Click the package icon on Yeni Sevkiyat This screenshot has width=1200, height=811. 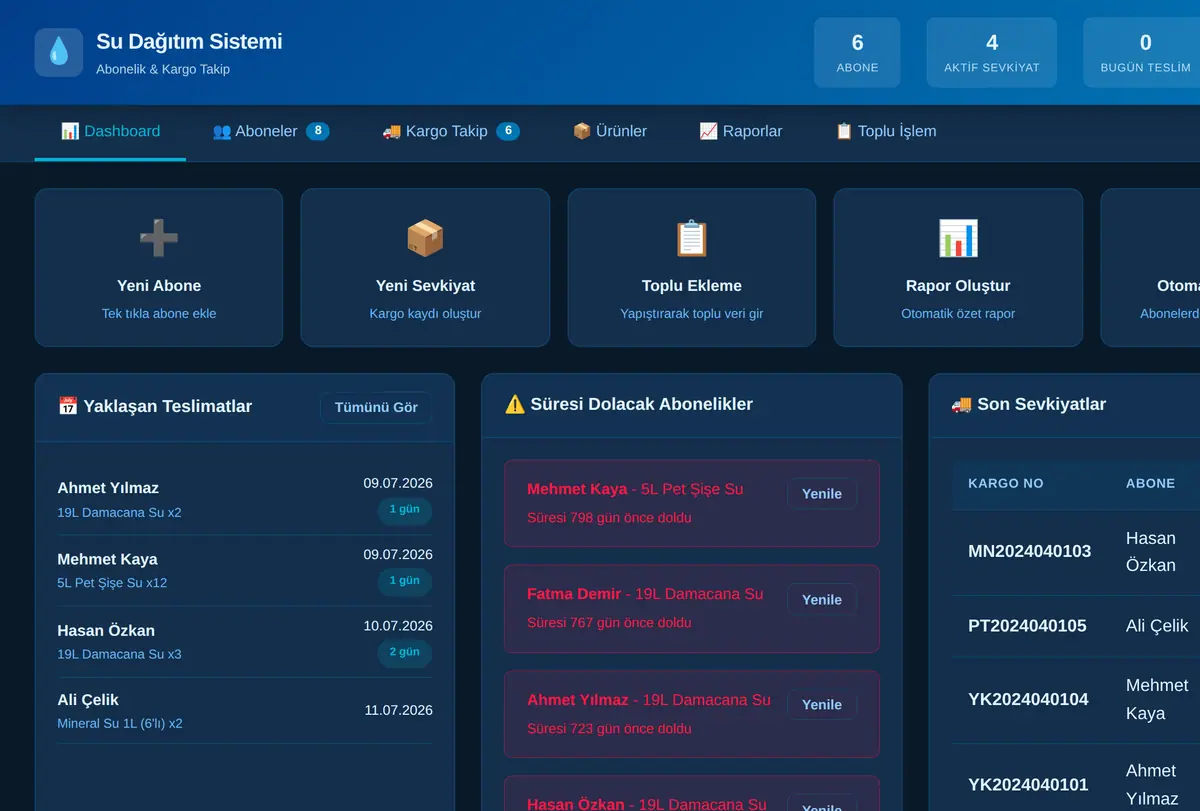[425, 238]
